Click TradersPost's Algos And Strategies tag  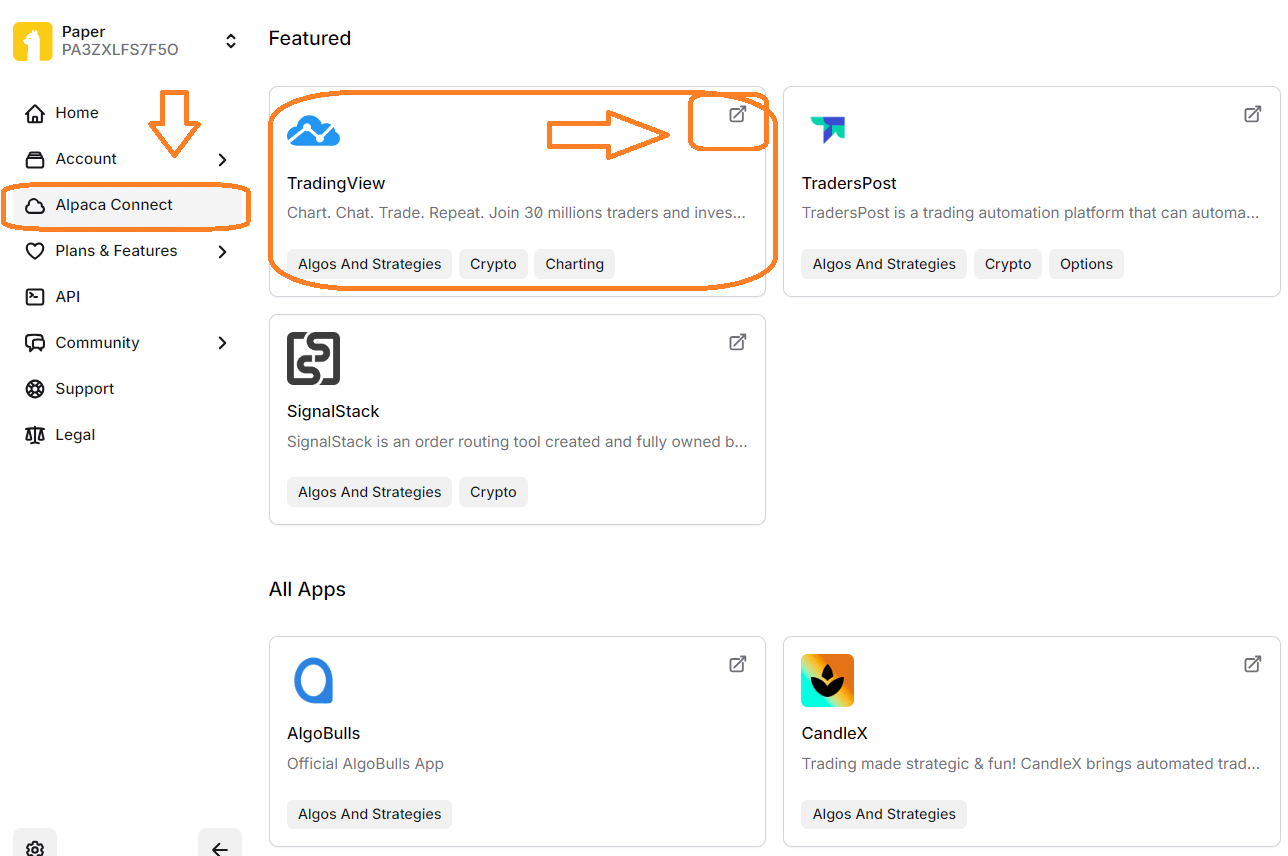click(884, 264)
